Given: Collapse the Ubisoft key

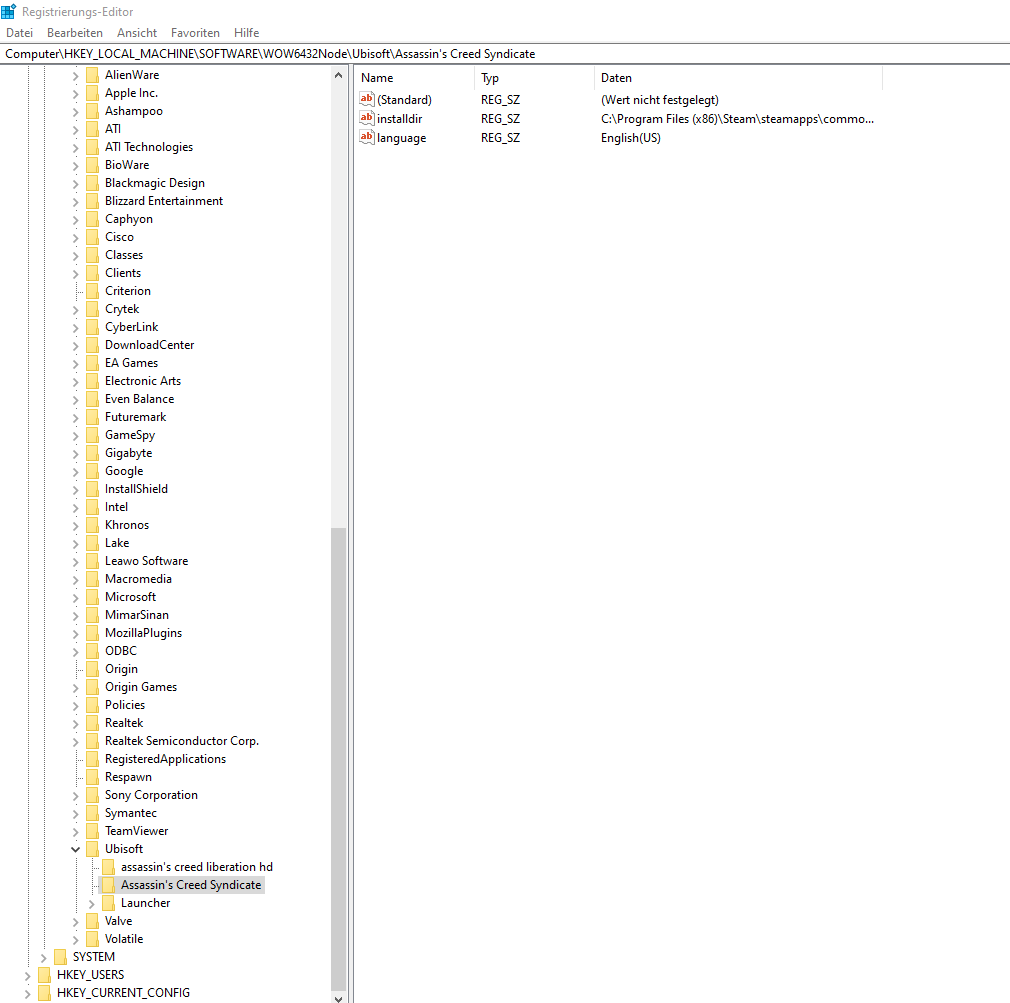Looking at the screenshot, I should point(75,849).
